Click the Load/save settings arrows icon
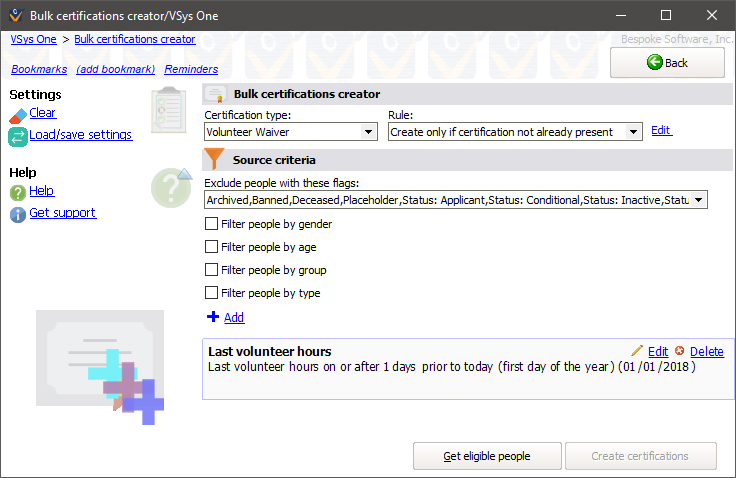This screenshot has width=736, height=478. [18, 137]
